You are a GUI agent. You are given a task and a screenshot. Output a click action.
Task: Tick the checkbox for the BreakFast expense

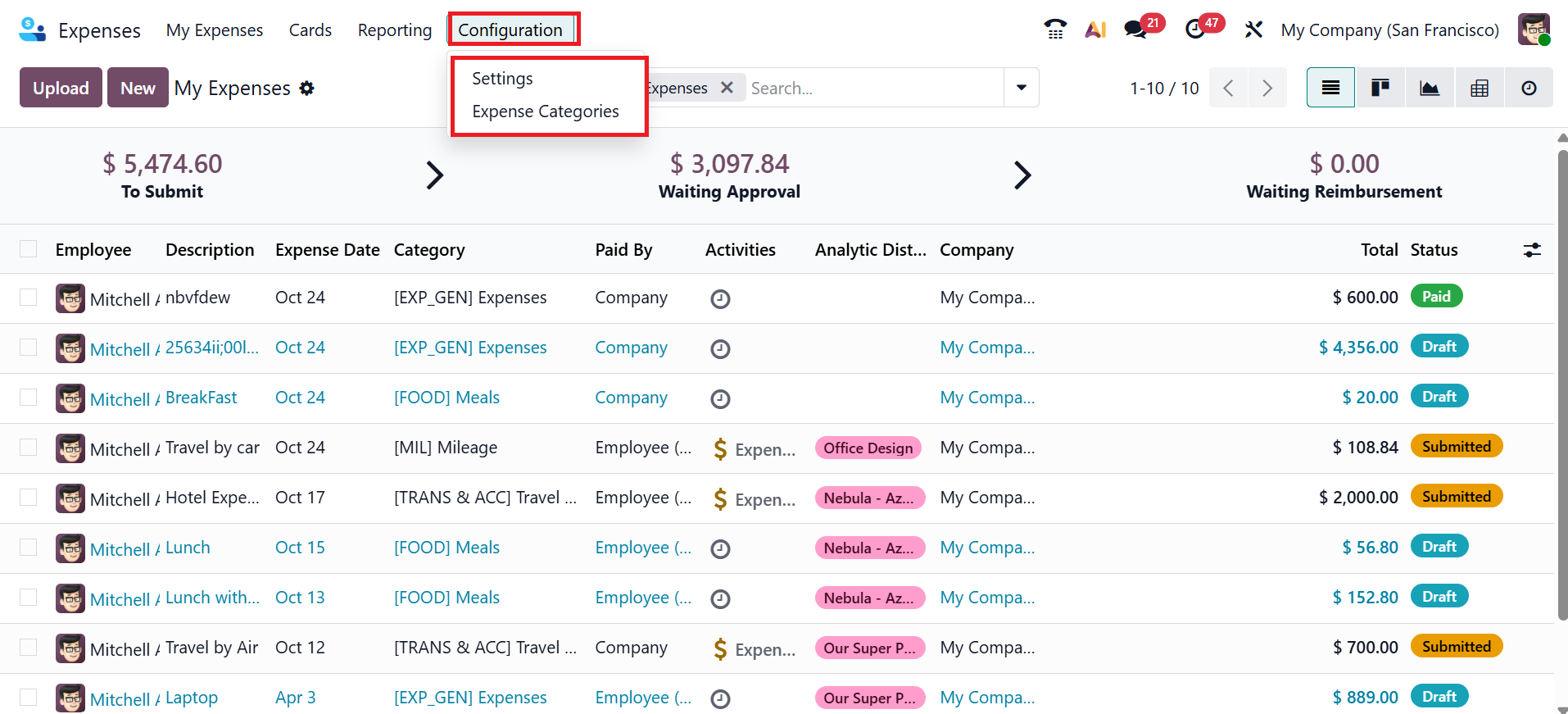pos(29,398)
